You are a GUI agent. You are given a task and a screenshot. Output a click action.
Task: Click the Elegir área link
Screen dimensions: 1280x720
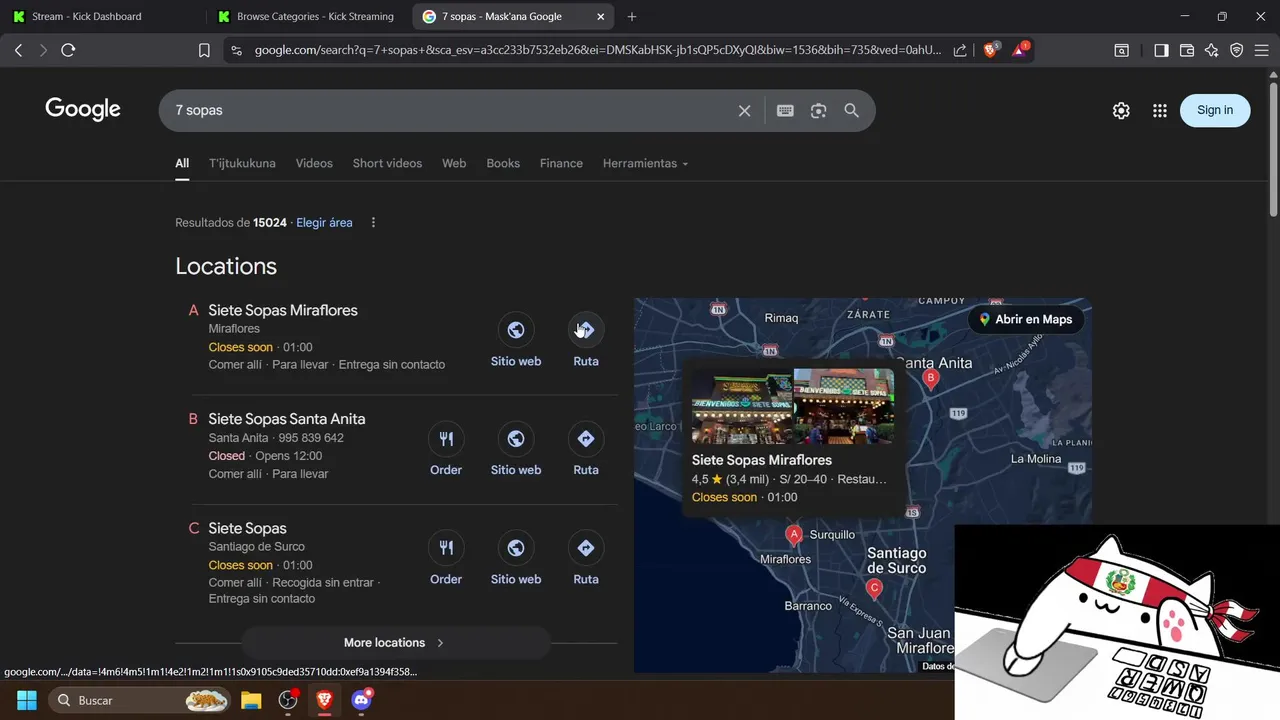[324, 223]
